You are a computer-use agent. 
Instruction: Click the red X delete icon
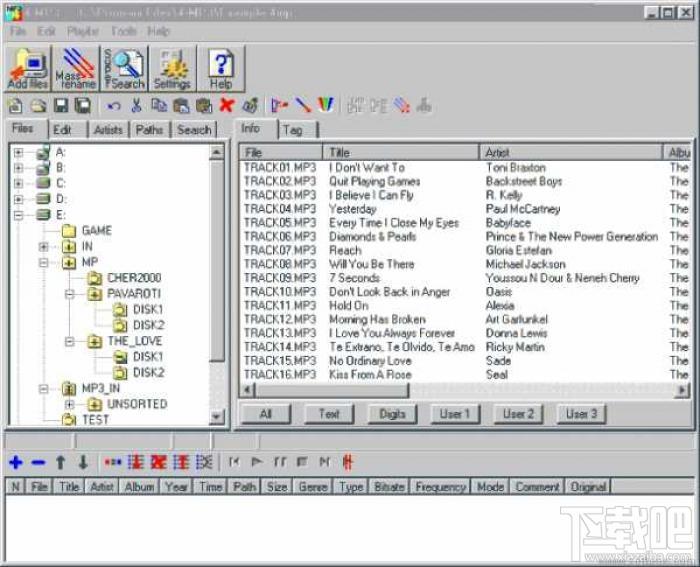(x=227, y=105)
